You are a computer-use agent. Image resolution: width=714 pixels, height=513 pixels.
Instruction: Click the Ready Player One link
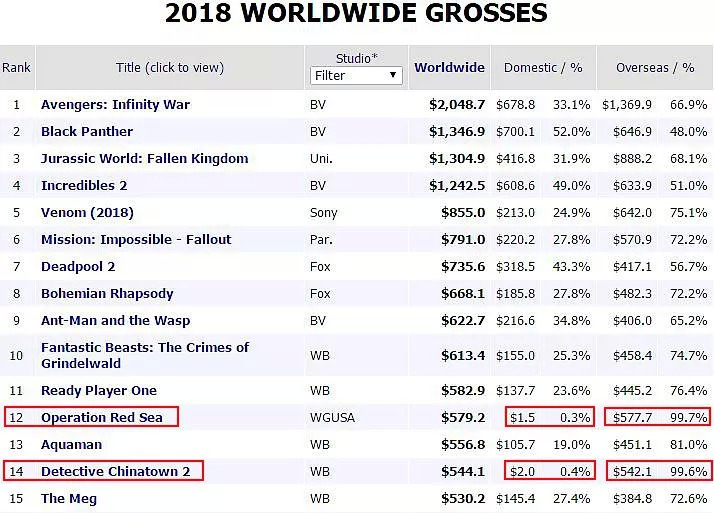click(x=99, y=390)
